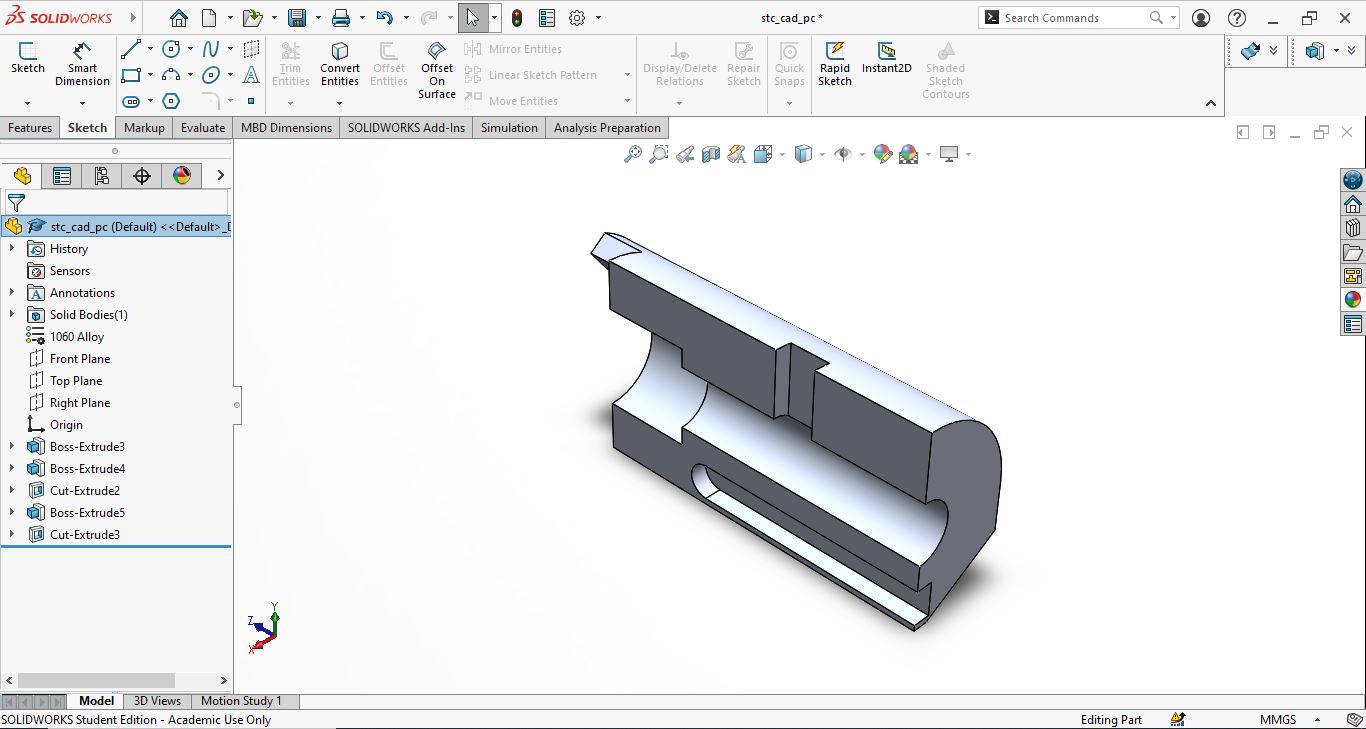Select the Circle sketch tool
The width and height of the screenshot is (1366, 729).
[171, 49]
